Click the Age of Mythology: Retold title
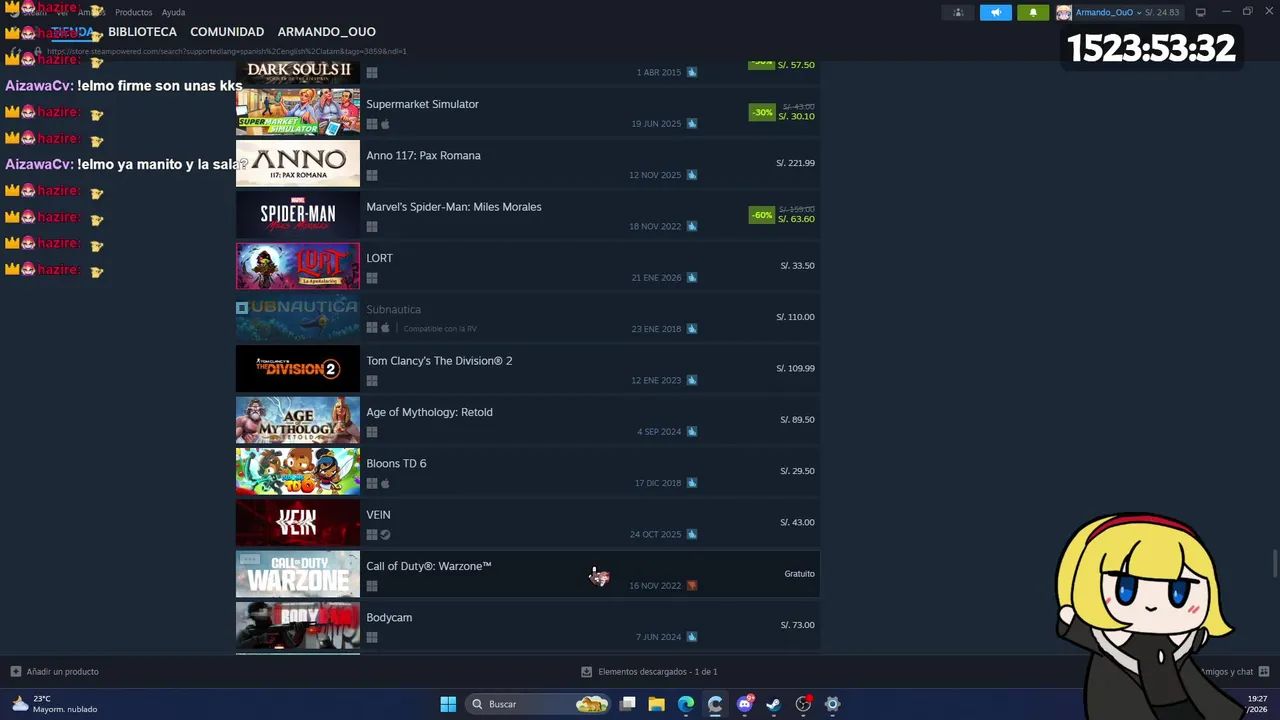This screenshot has width=1280, height=720. (429, 412)
